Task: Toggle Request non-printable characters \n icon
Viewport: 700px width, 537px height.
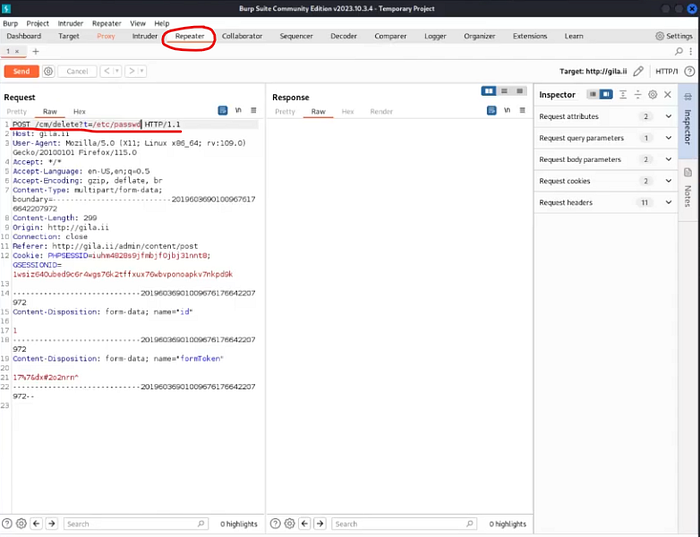Action: pos(238,110)
